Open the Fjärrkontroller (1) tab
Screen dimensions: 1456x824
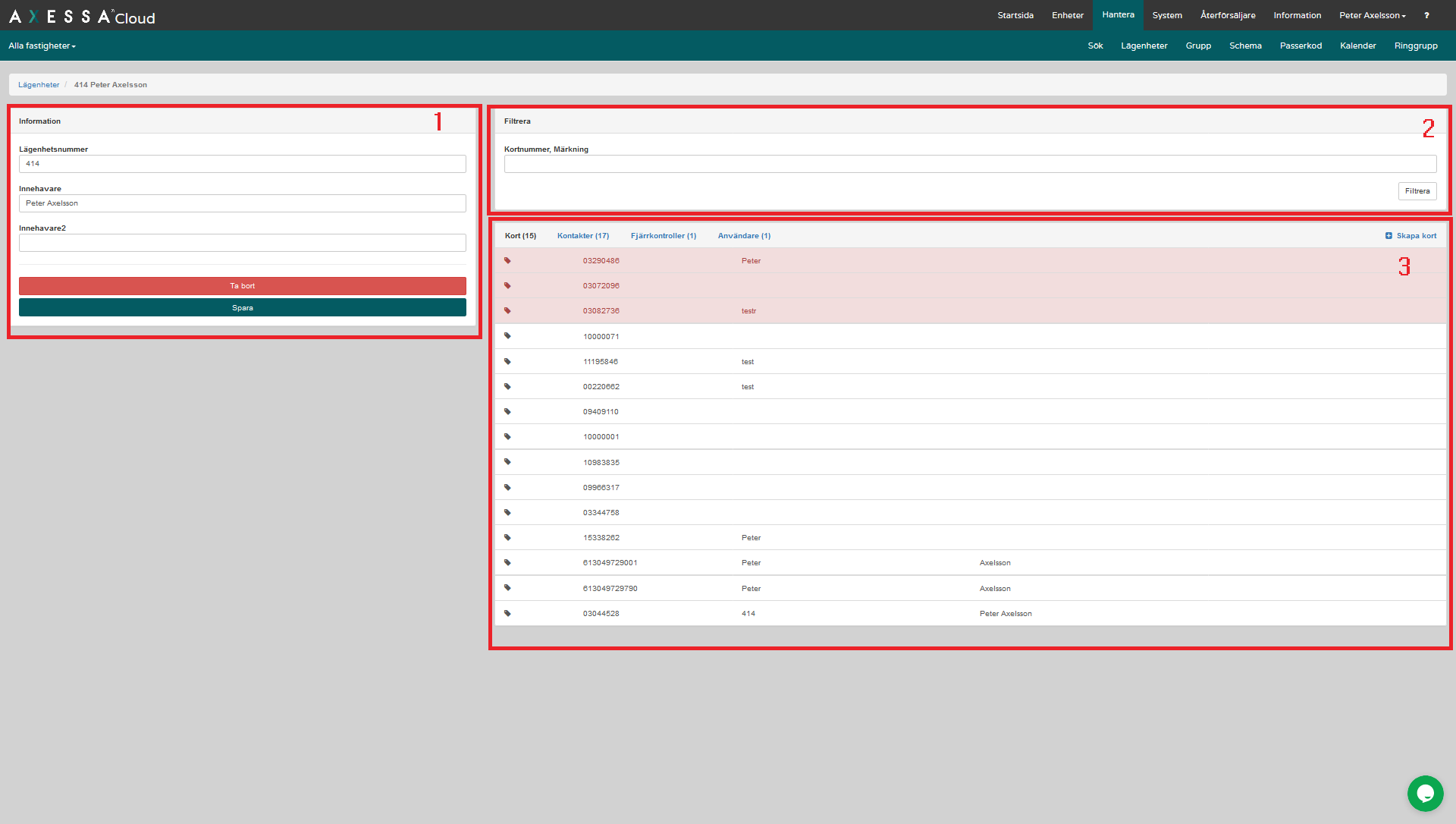coord(663,236)
